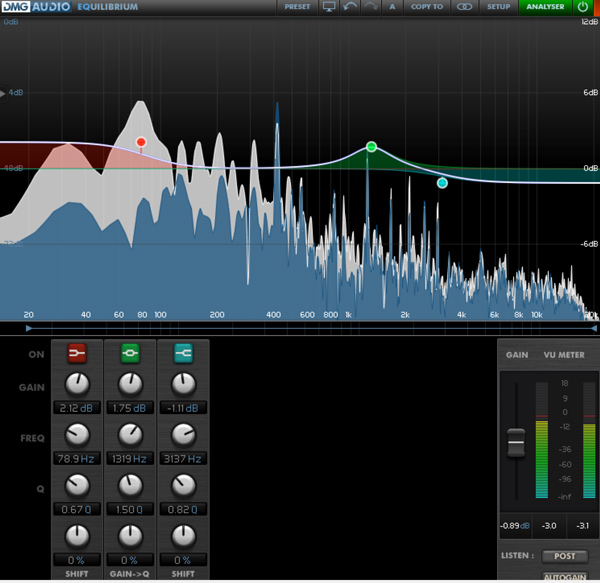Click the Q knob above 0.82 Q
Viewport: 600px width, 583px height.
[183, 486]
